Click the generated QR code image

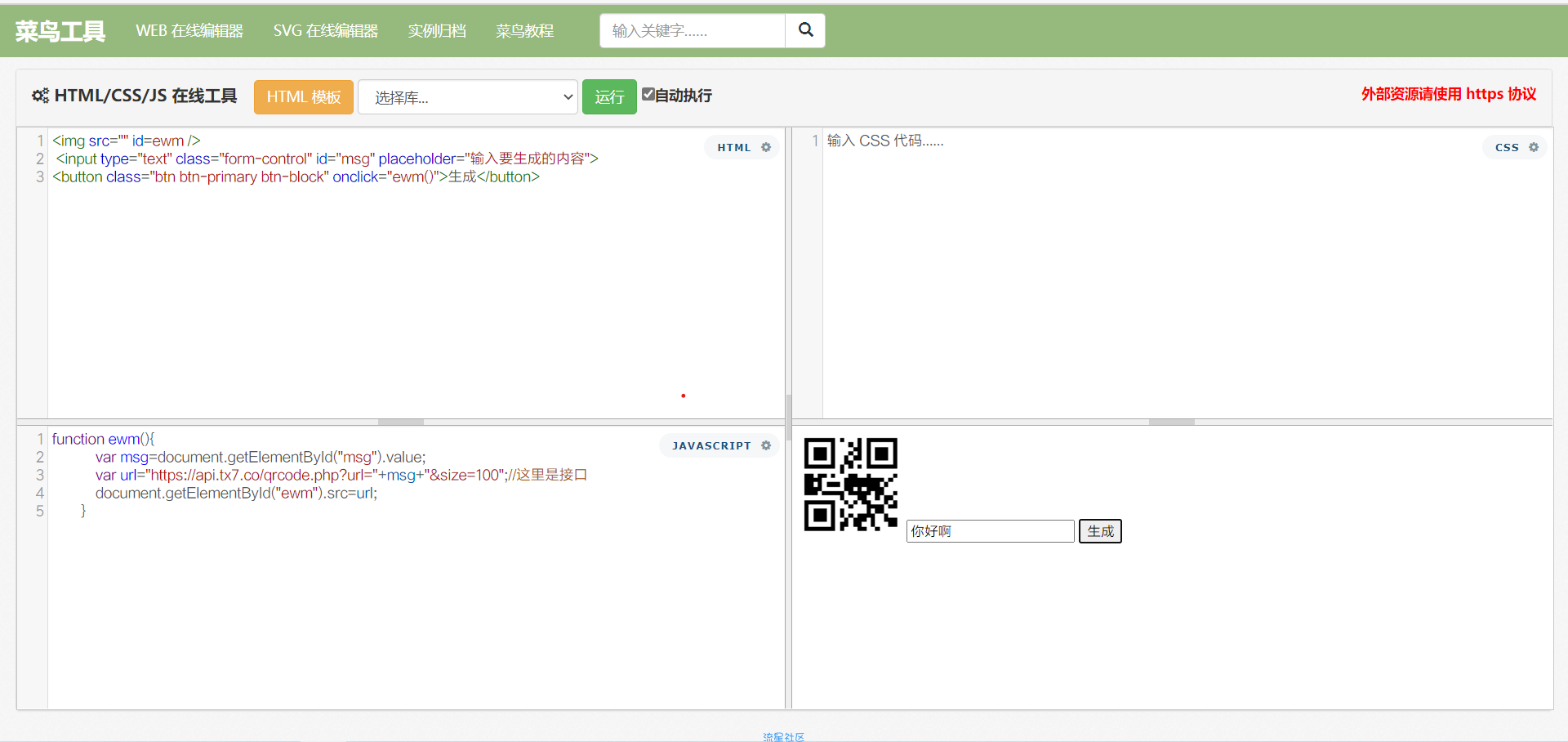(x=851, y=485)
